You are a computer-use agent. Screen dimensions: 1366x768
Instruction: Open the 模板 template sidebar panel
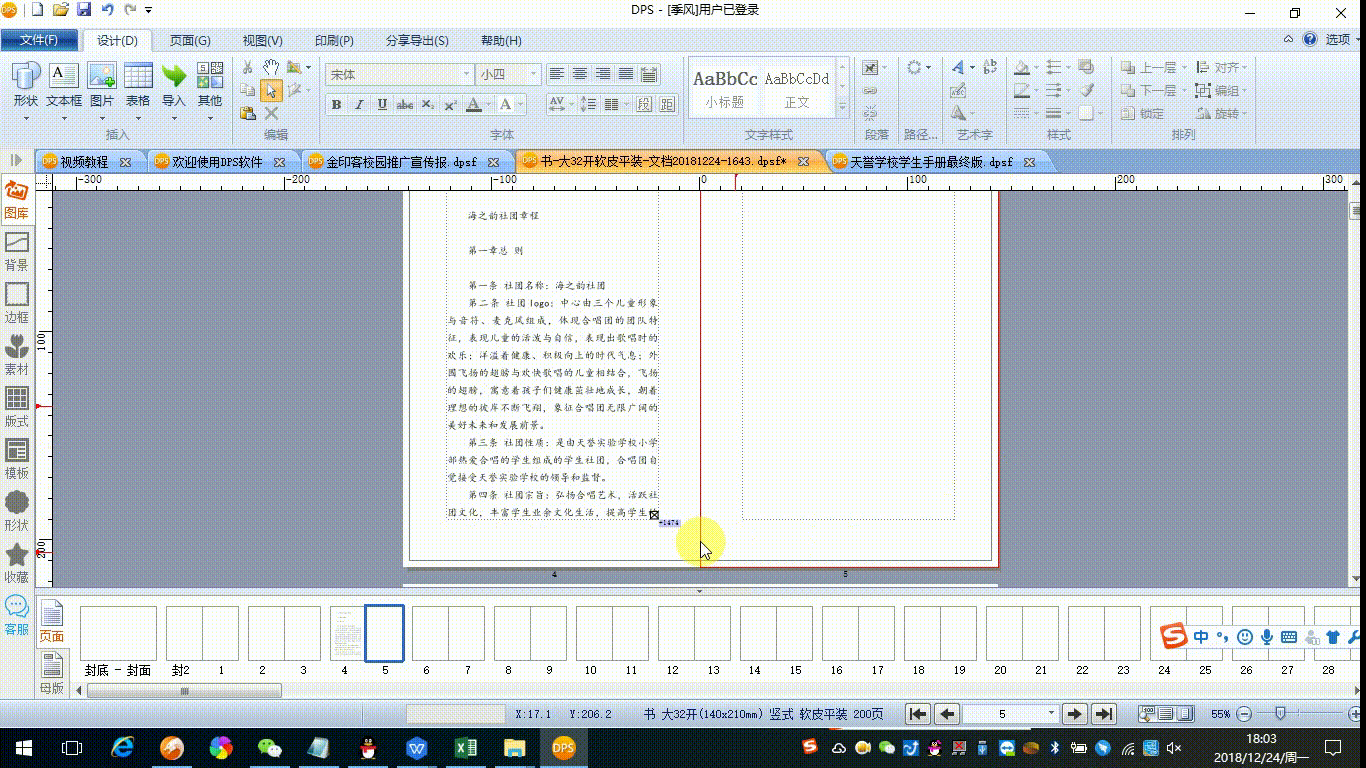click(x=16, y=460)
